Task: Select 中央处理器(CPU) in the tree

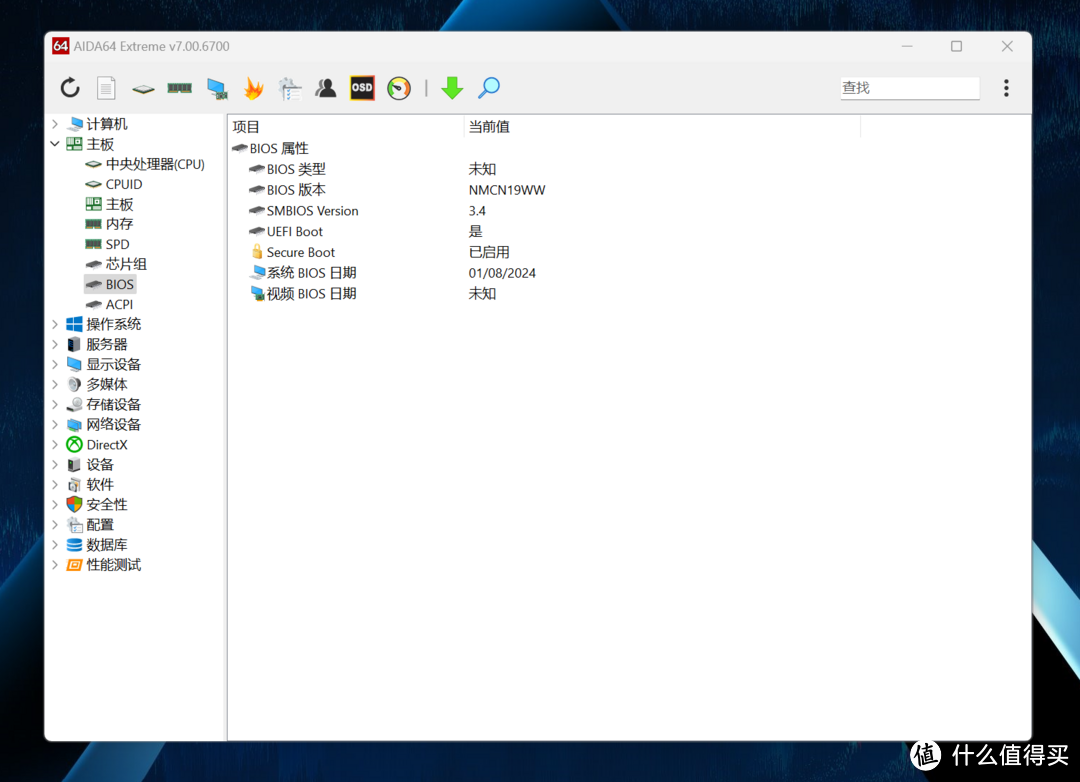Action: 145,164
